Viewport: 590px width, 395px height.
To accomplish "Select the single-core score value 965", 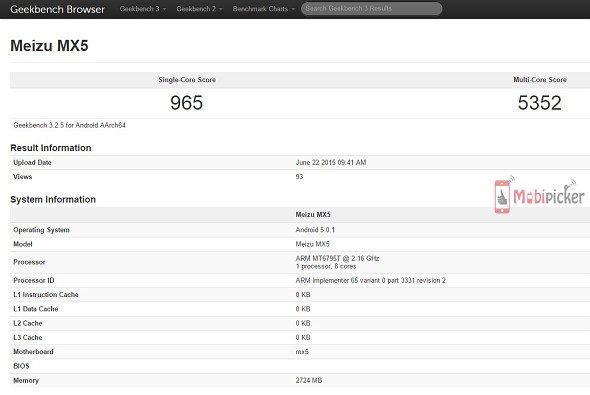I will tap(186, 103).
